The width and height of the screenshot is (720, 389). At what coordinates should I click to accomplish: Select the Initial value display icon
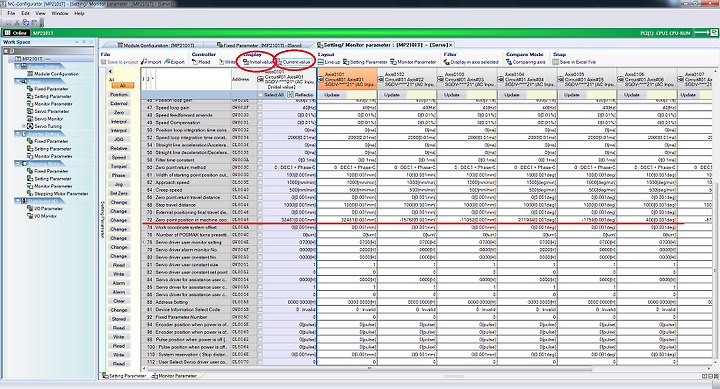coord(246,62)
